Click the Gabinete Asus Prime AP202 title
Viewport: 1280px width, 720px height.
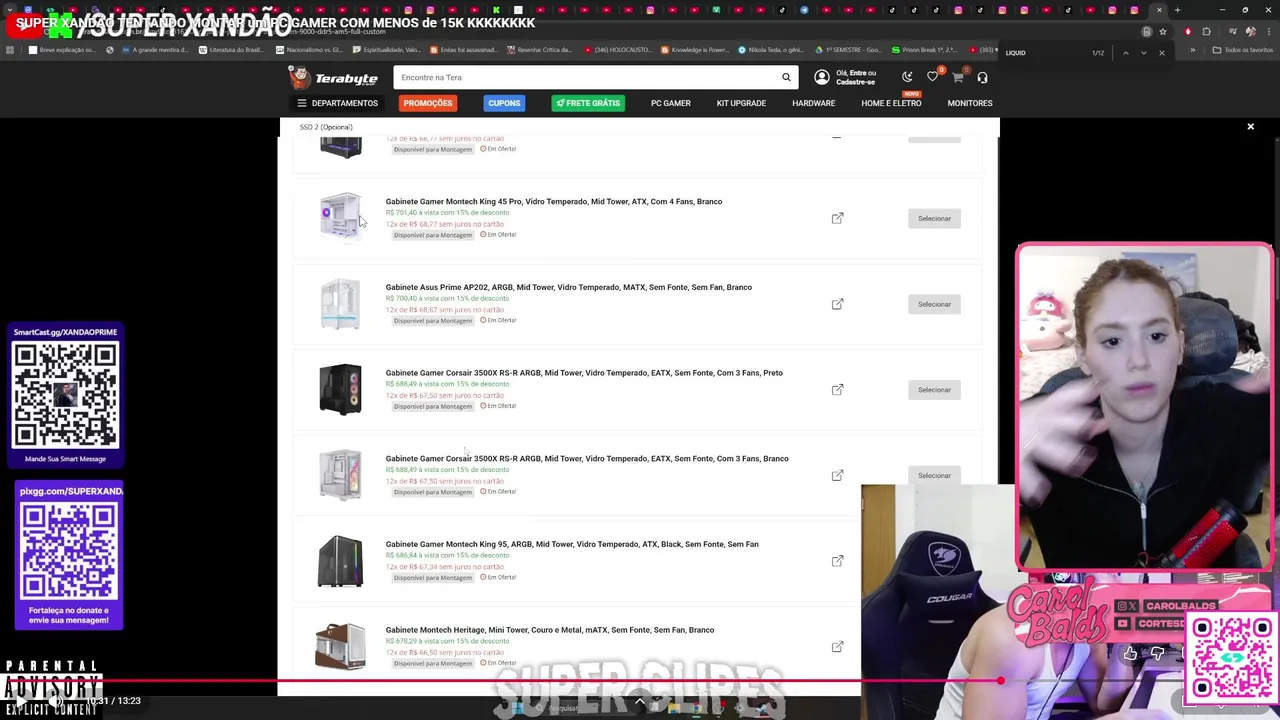pyautogui.click(x=569, y=288)
